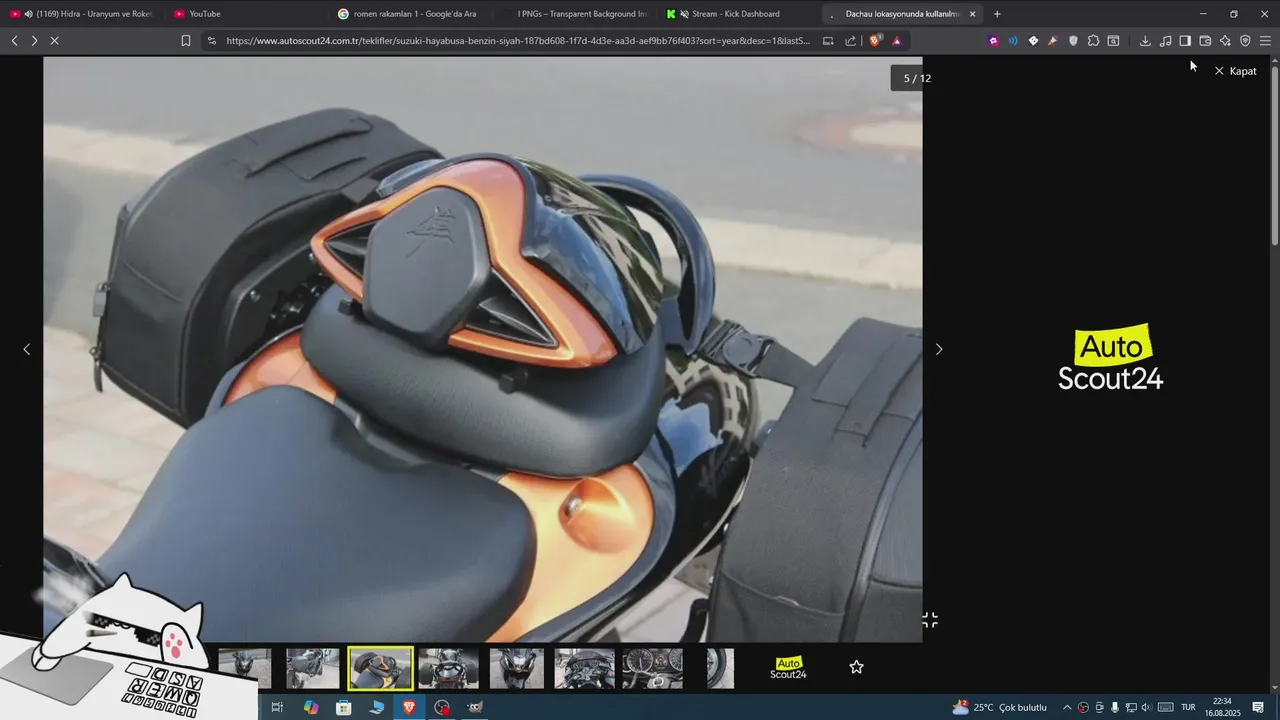This screenshot has width=1280, height=720.
Task: Click the blue sound-wave extension icon
Action: [1013, 41]
